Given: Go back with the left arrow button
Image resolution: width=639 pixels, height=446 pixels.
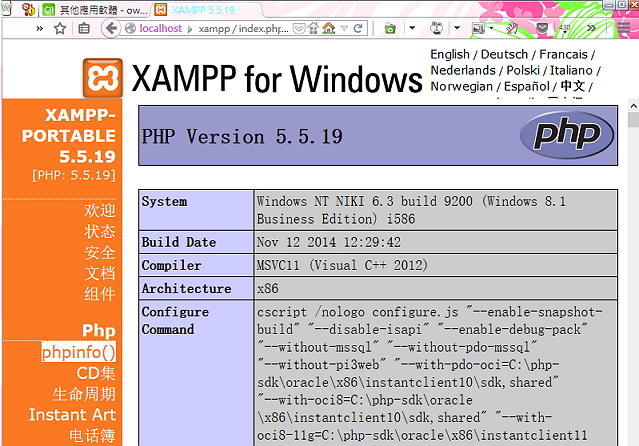Looking at the screenshot, I should point(111,28).
